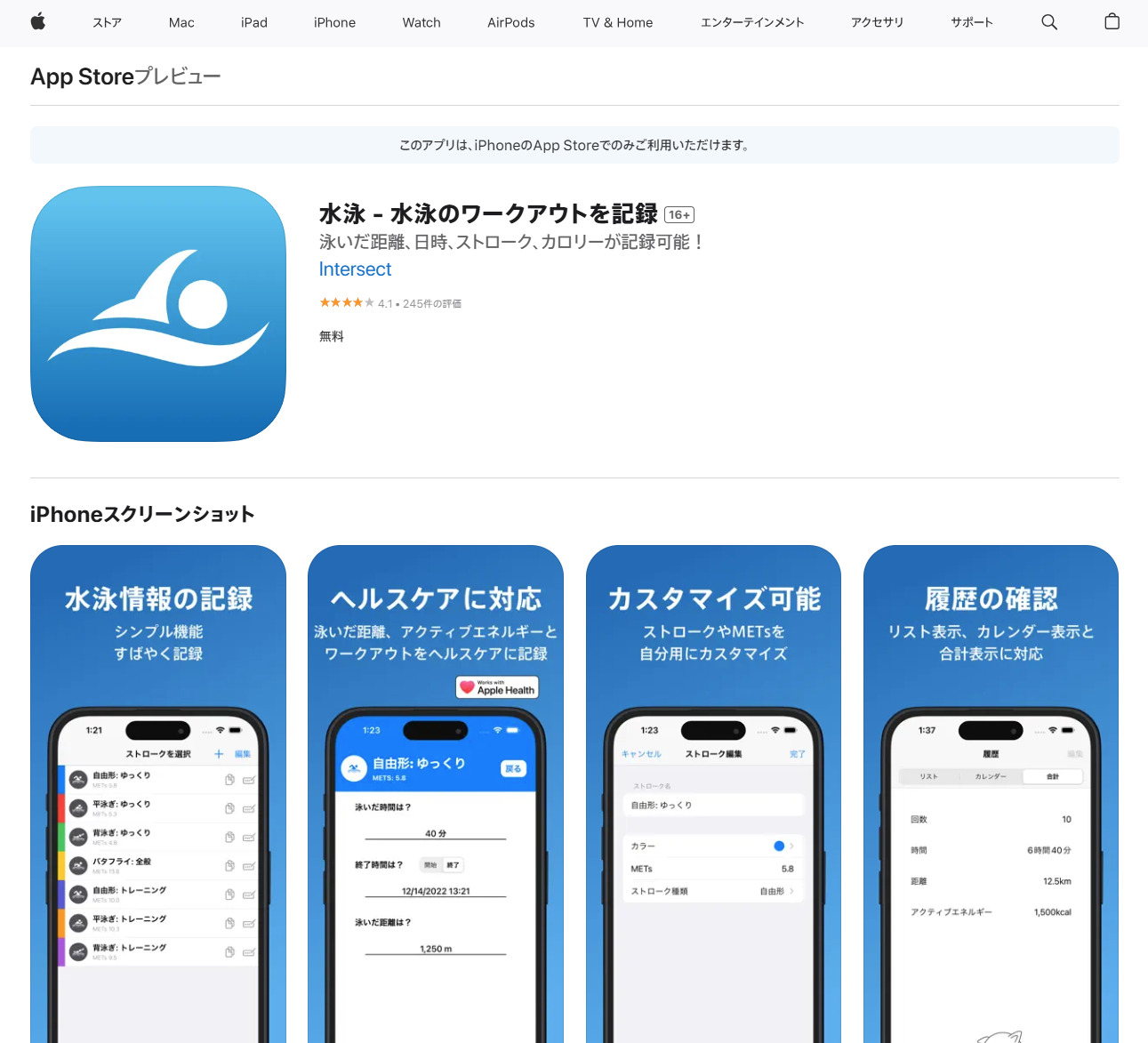Open the TV & Home menu item

click(618, 22)
